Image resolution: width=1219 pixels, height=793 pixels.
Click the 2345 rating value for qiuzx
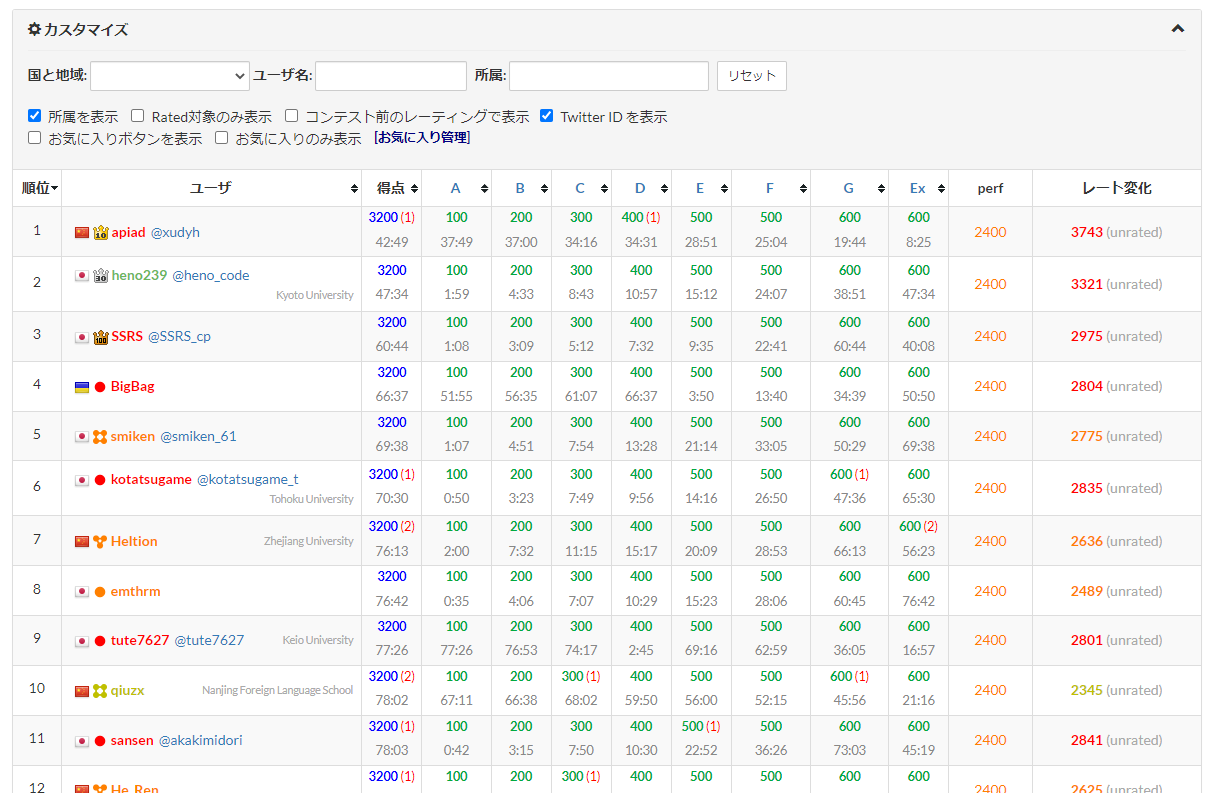coord(1086,690)
